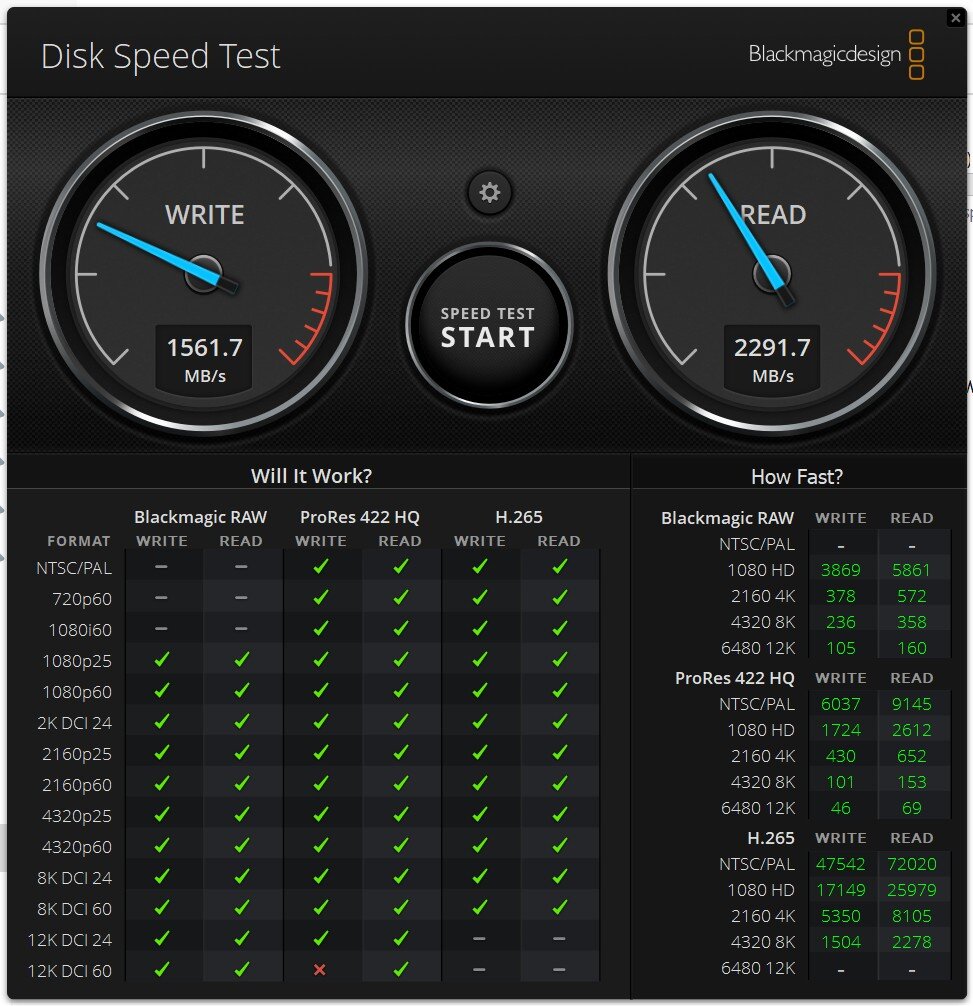Select the 1080p25 format row label
Viewport: 973px width, 1006px height.
tap(77, 661)
